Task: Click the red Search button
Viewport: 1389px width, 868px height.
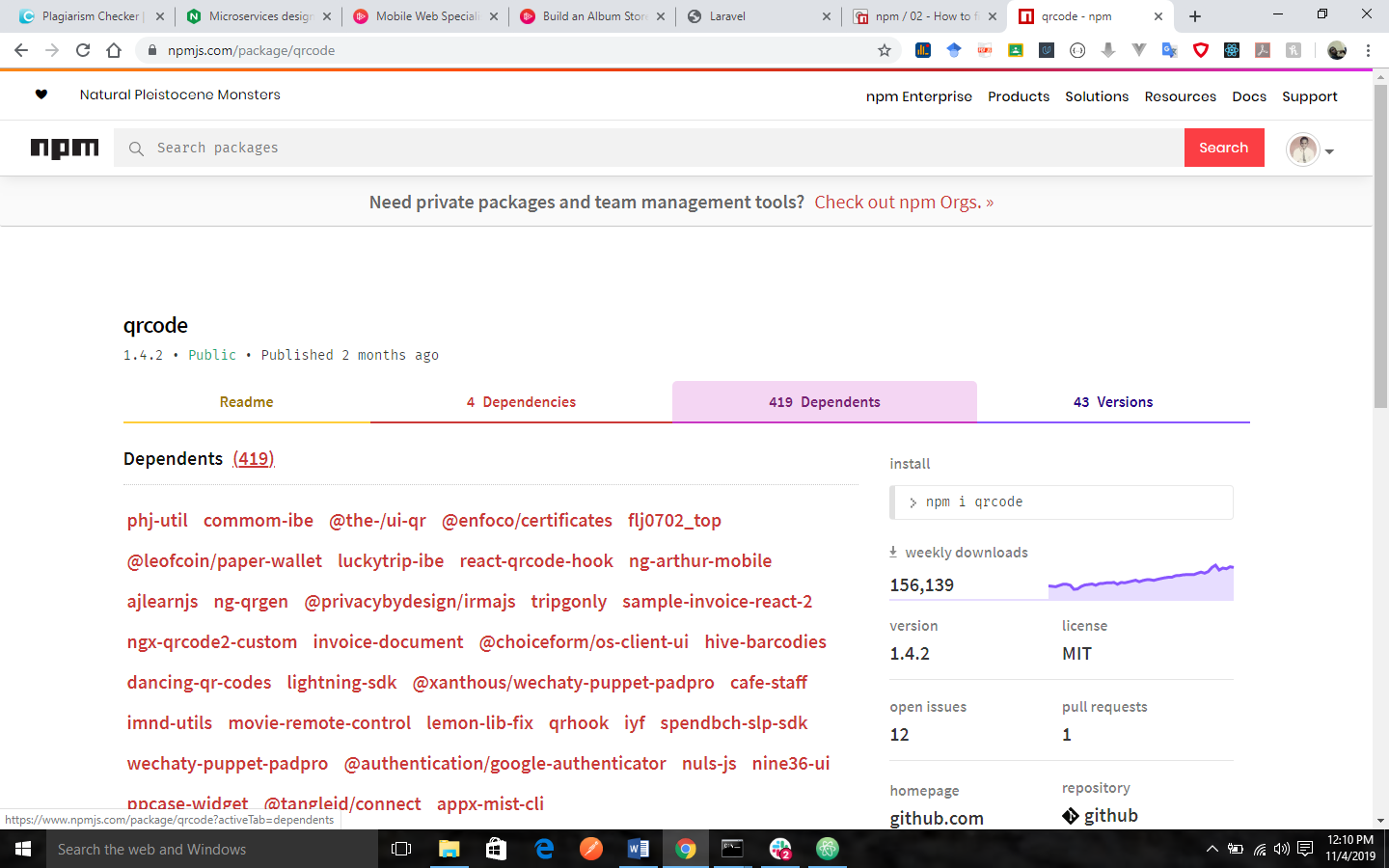Action: (x=1224, y=148)
